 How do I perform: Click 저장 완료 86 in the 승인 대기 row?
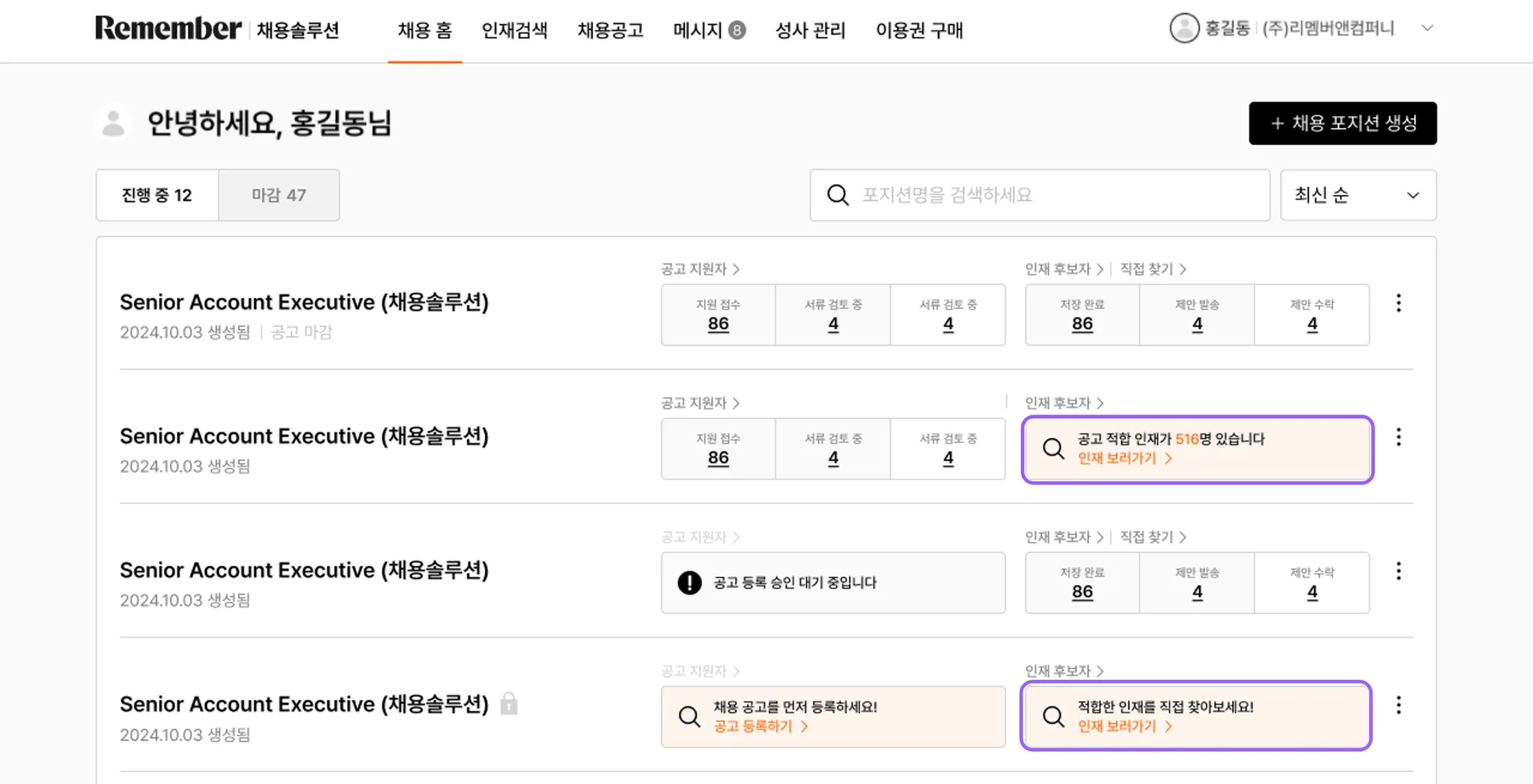(x=1082, y=583)
